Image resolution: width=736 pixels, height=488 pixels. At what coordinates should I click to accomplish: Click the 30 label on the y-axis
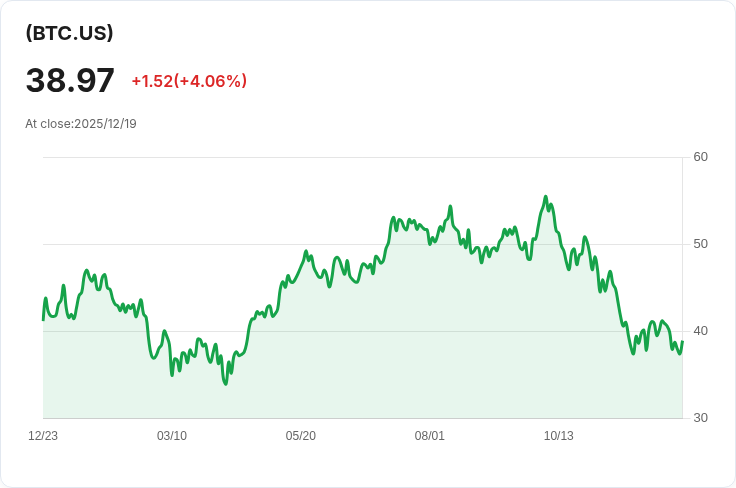[700, 418]
